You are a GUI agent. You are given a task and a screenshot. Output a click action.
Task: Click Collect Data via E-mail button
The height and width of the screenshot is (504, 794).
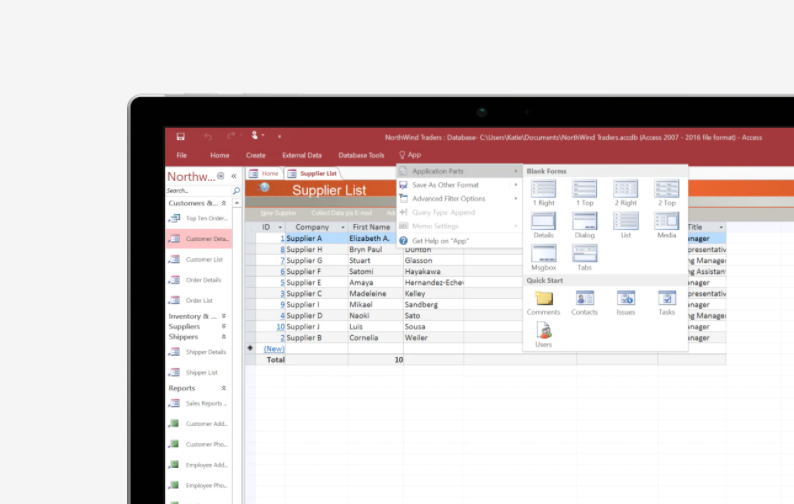click(x=341, y=213)
